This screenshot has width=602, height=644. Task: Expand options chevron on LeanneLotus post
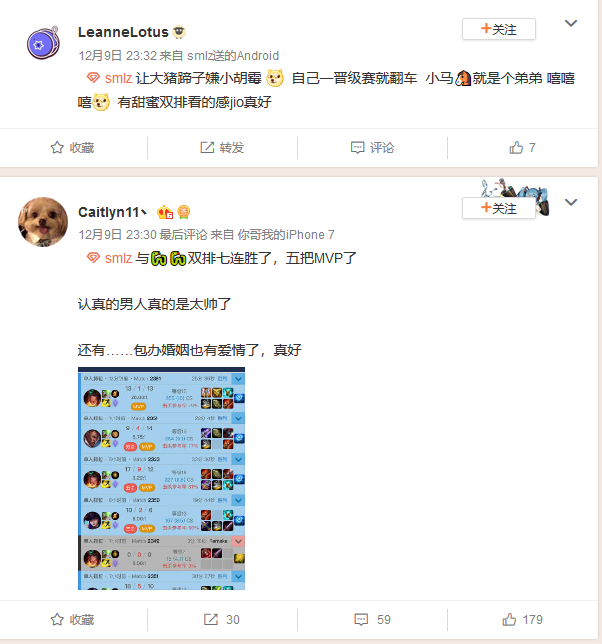[571, 23]
